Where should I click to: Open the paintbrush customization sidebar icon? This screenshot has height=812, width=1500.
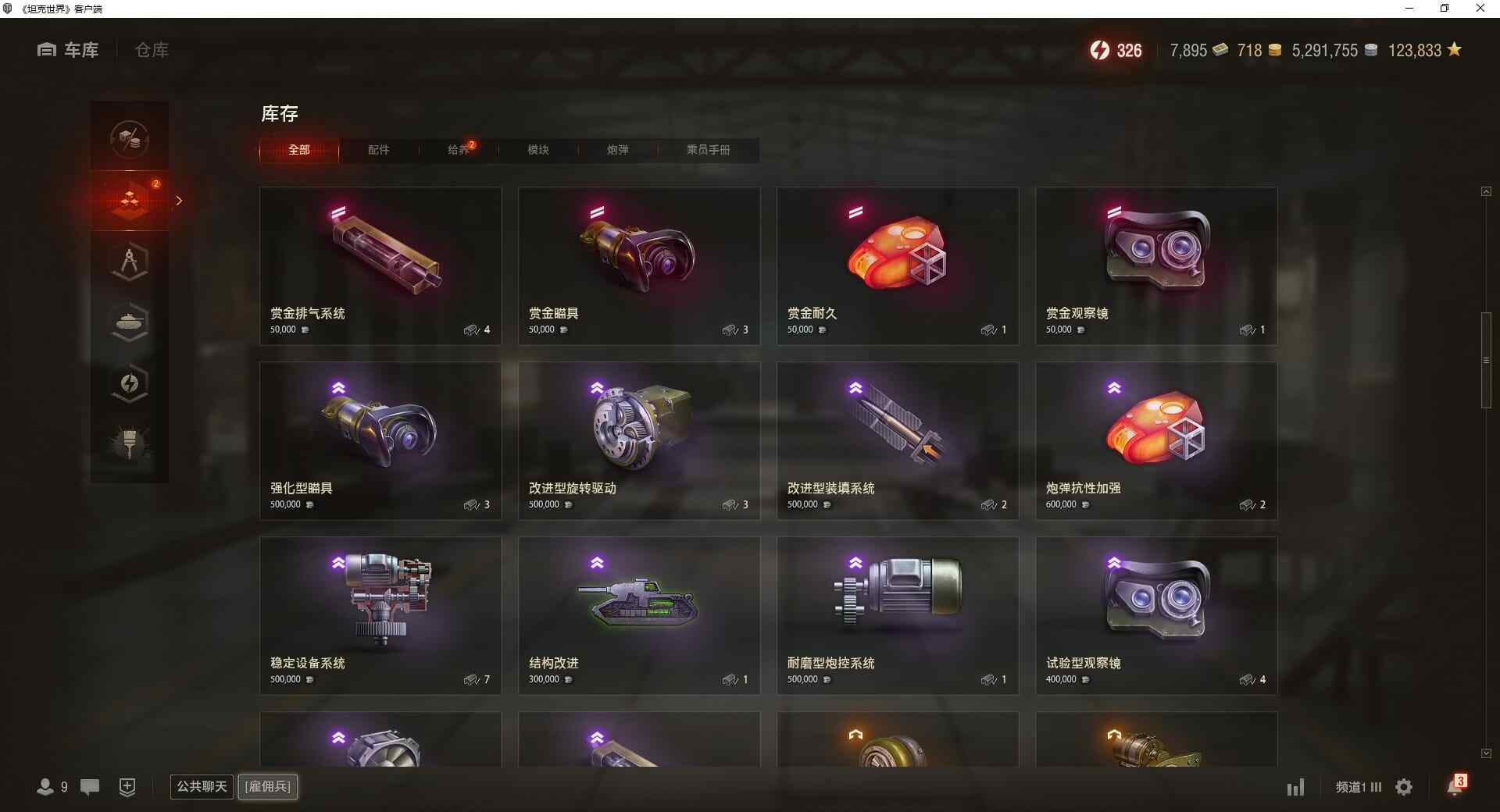[x=130, y=443]
